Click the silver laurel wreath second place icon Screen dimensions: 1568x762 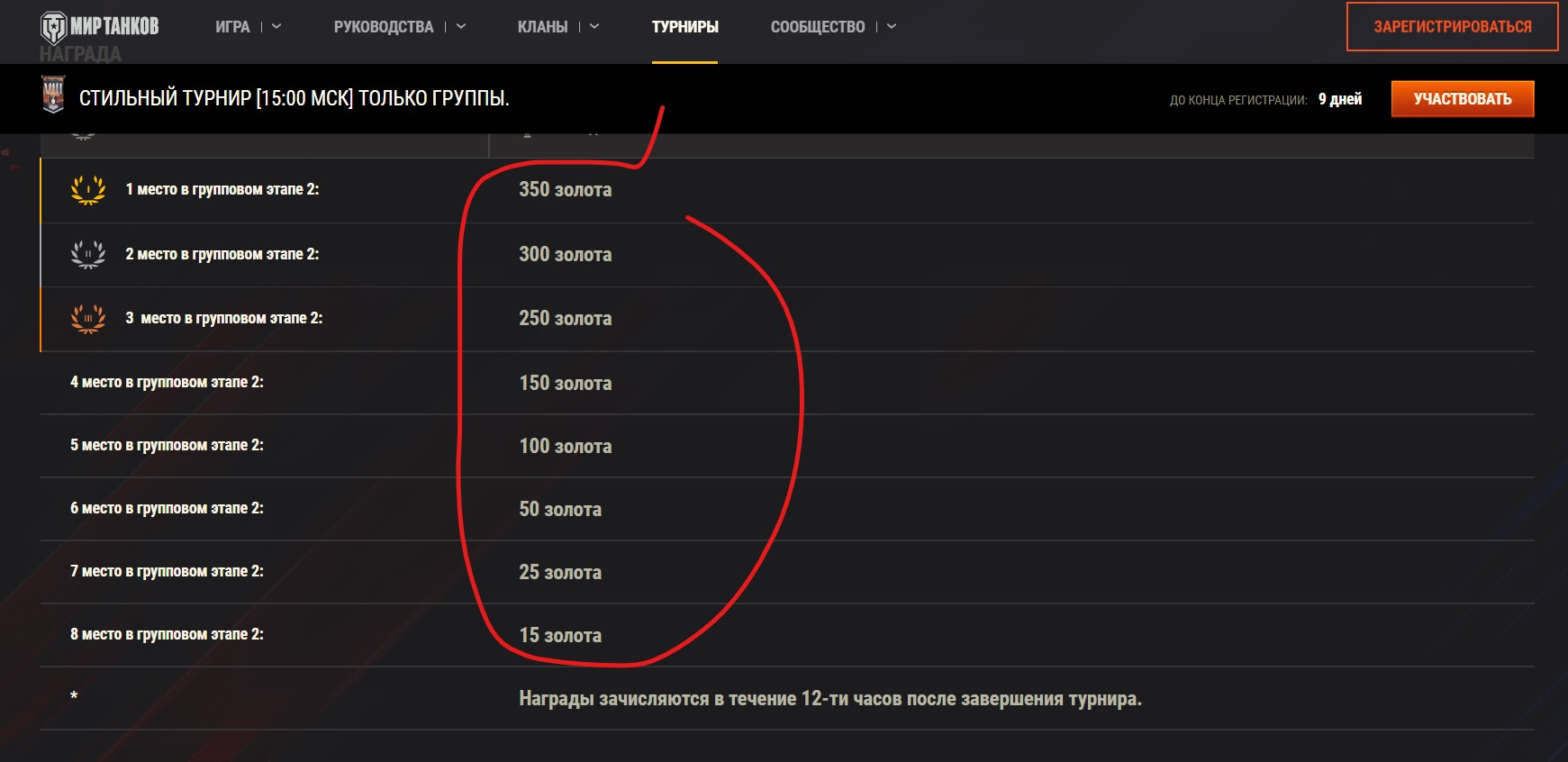(x=88, y=254)
